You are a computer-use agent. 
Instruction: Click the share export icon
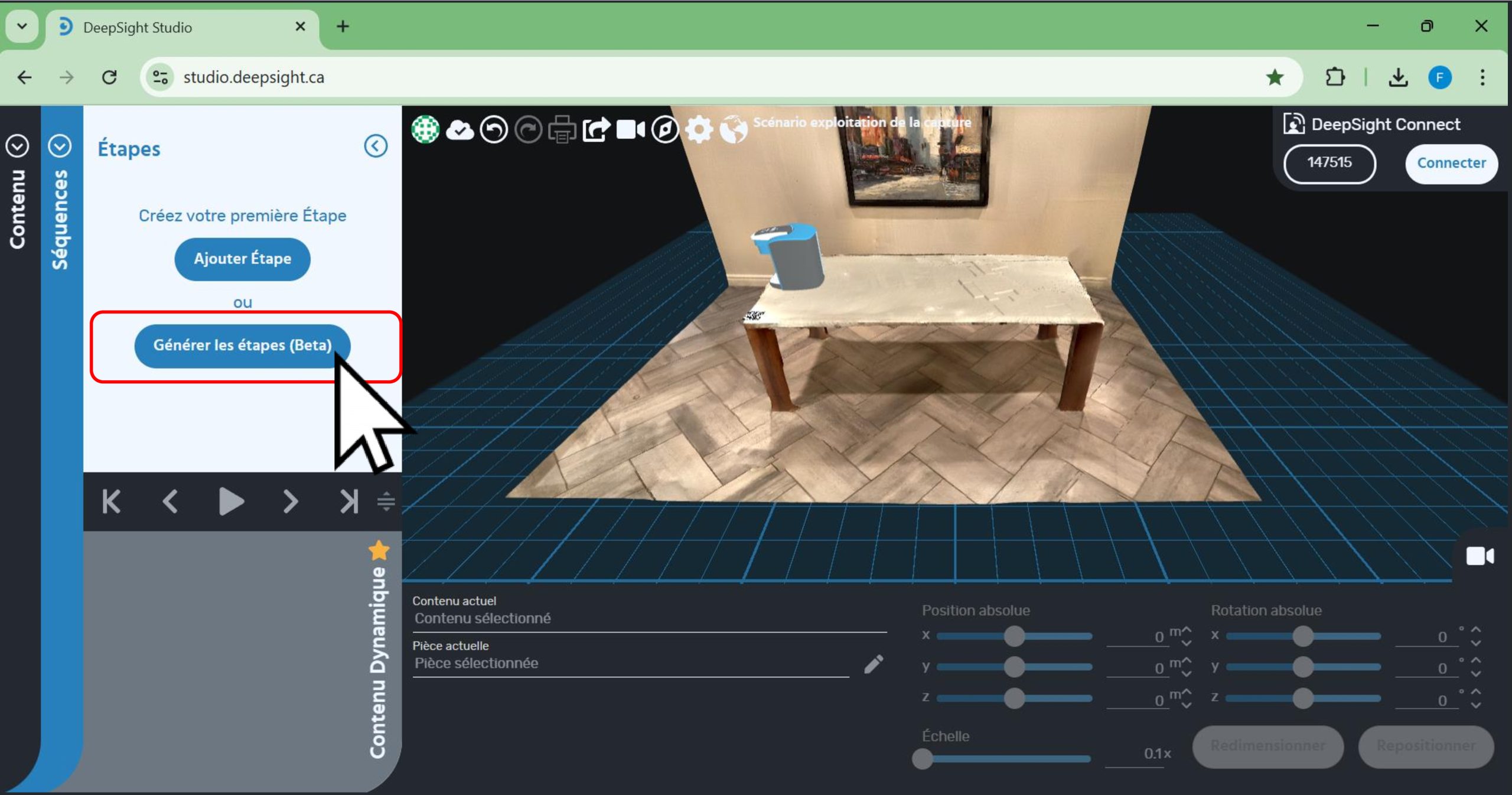pyautogui.click(x=596, y=129)
